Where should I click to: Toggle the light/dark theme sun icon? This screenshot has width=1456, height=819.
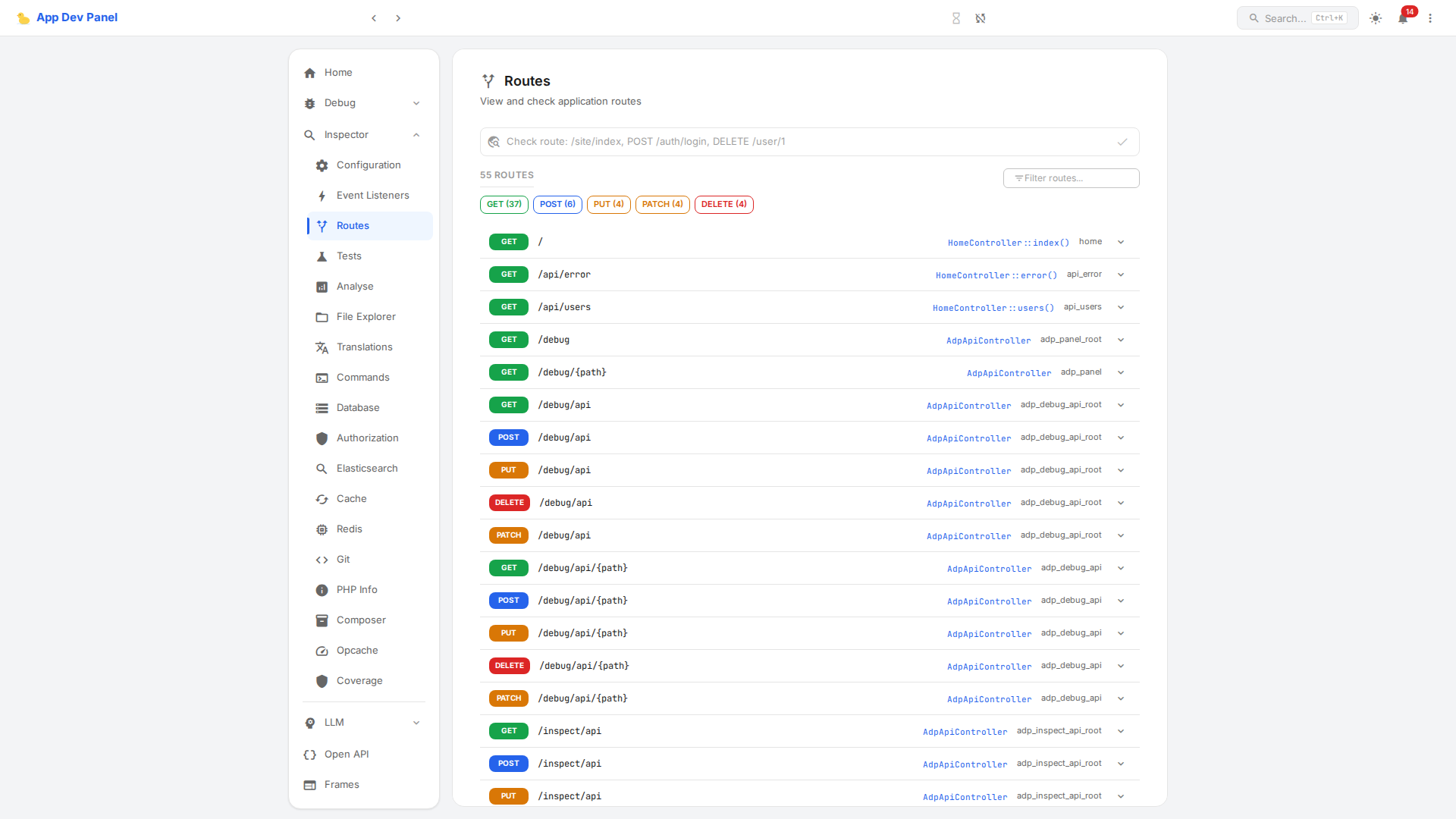[x=1376, y=18]
